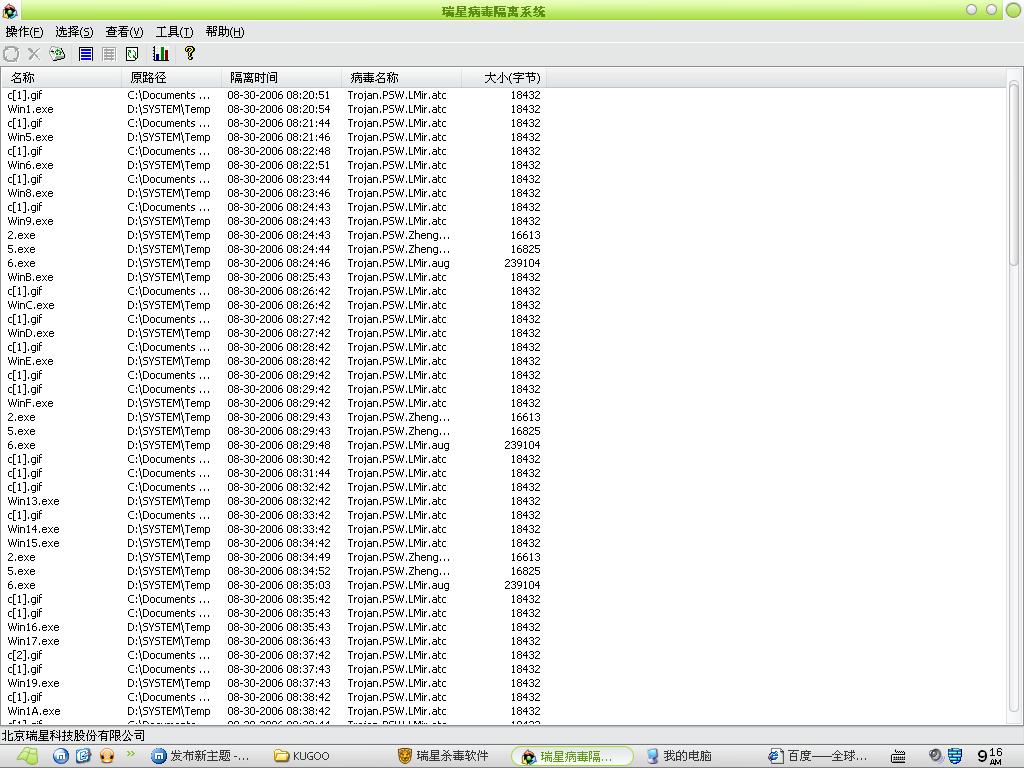Click the Rising app icon in title bar
The height and width of the screenshot is (768, 1024).
pyautogui.click(x=10, y=10)
